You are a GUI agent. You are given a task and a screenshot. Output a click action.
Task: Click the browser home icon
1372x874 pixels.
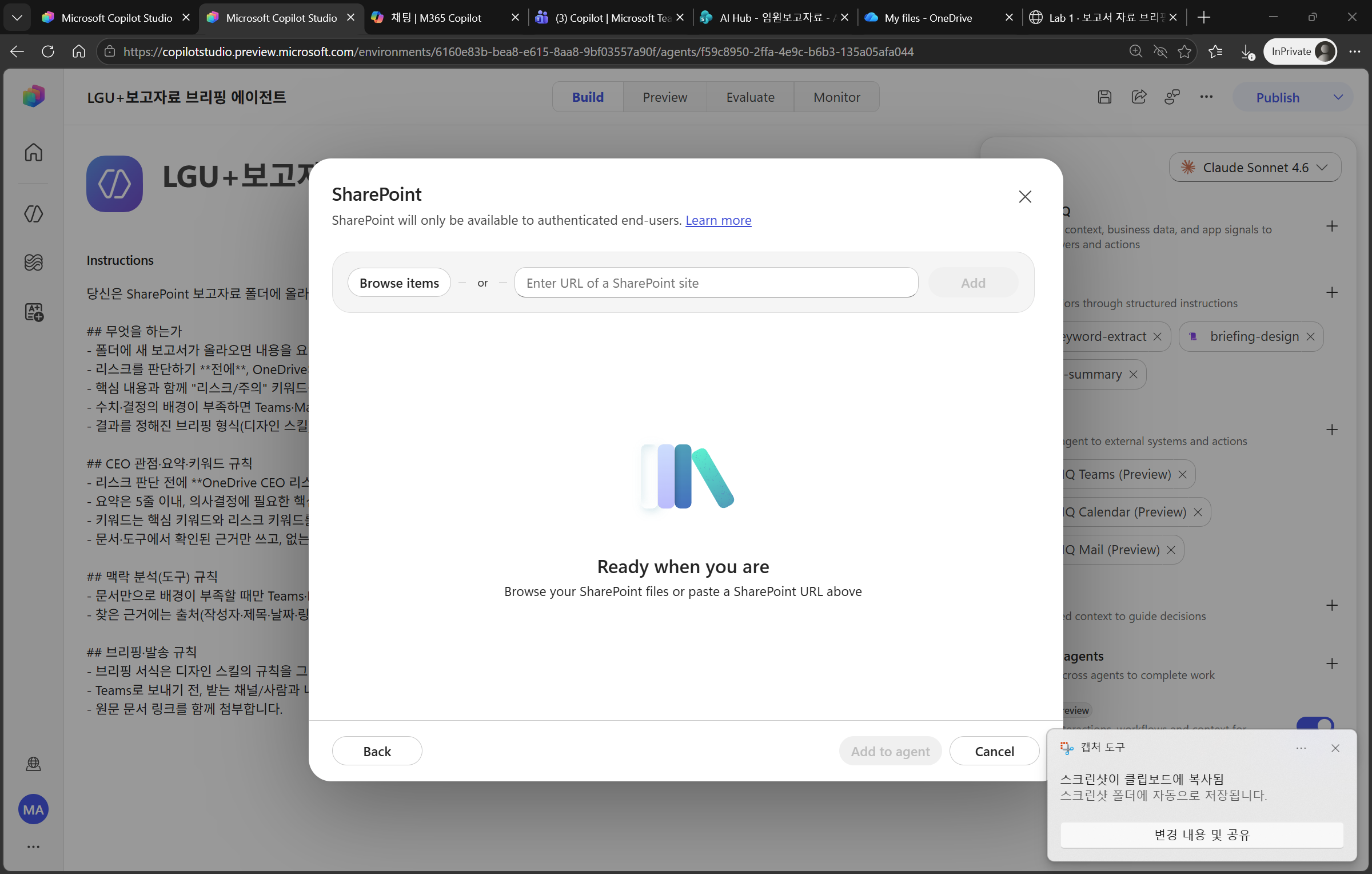point(79,51)
